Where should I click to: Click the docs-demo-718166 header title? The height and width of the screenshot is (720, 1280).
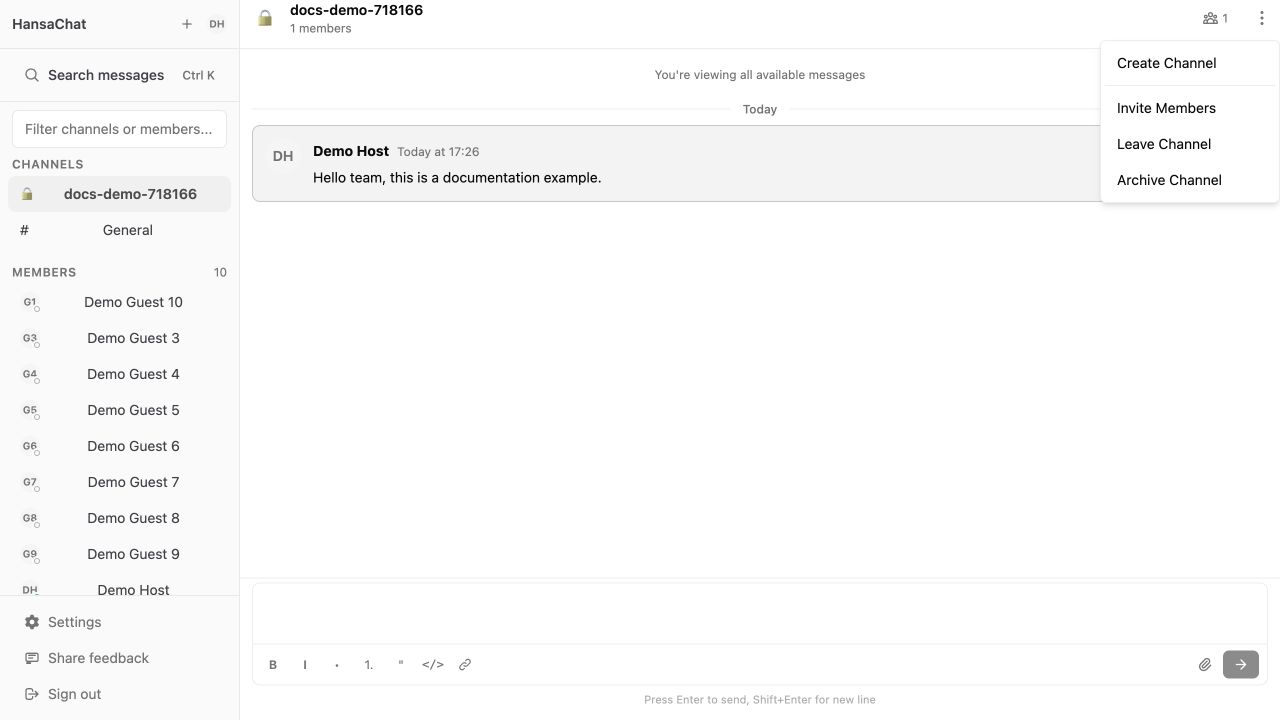(x=356, y=10)
